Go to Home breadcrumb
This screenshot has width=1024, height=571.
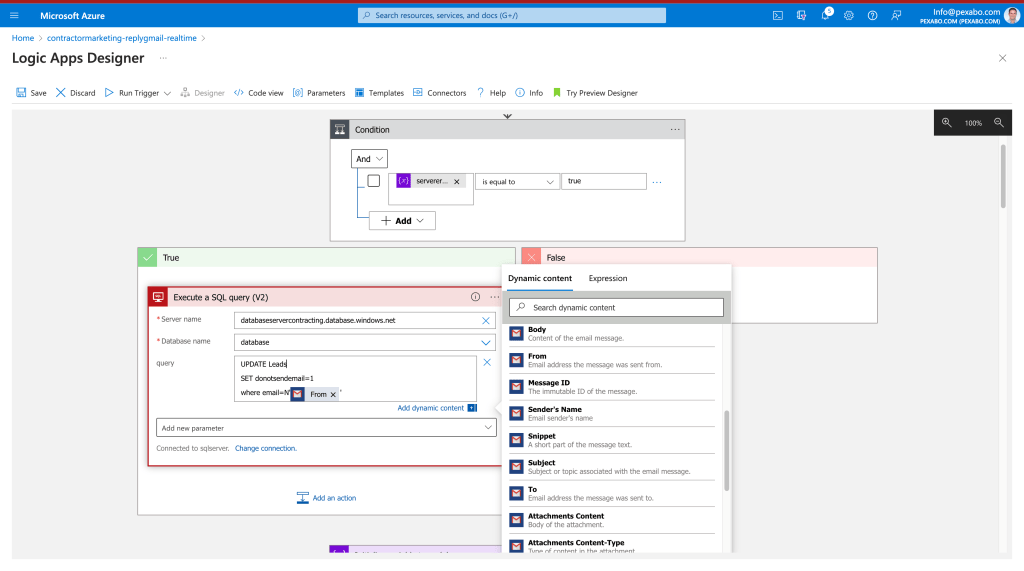point(23,38)
